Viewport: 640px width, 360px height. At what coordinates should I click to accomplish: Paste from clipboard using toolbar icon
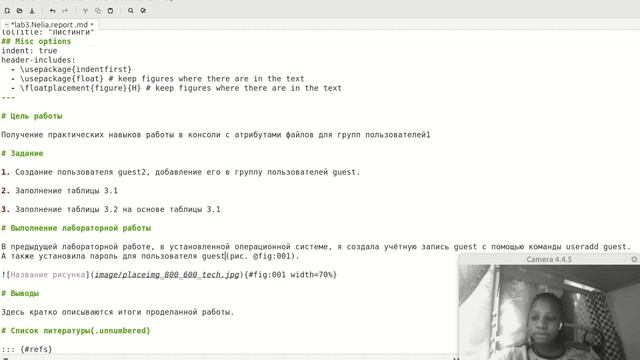click(x=110, y=11)
